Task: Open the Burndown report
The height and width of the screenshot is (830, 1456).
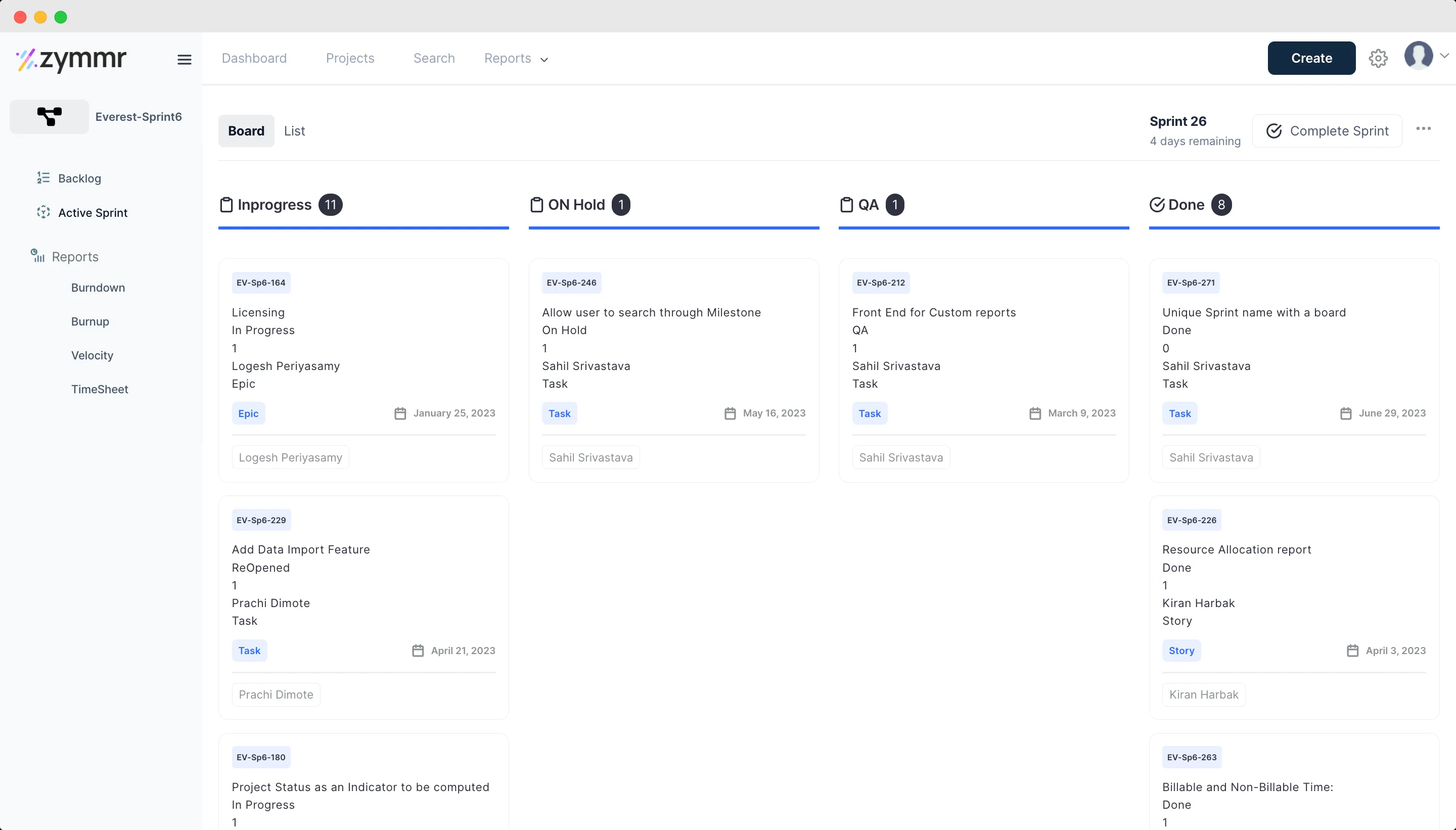Action: tap(98, 287)
